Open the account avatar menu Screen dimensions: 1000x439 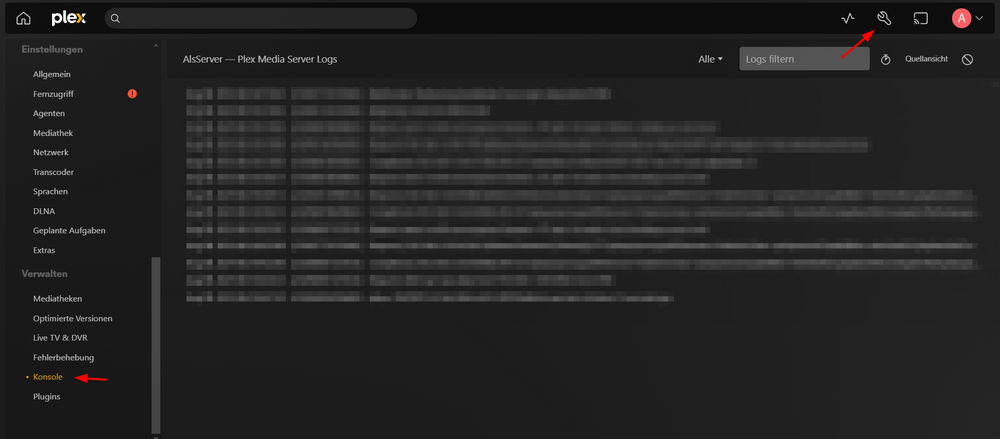tap(961, 19)
